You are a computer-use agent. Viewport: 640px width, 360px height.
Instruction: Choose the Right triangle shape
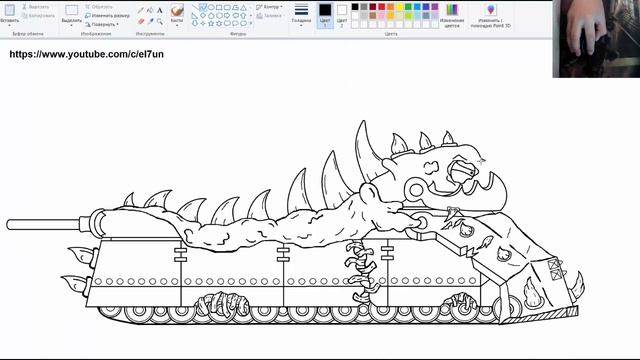[195, 16]
